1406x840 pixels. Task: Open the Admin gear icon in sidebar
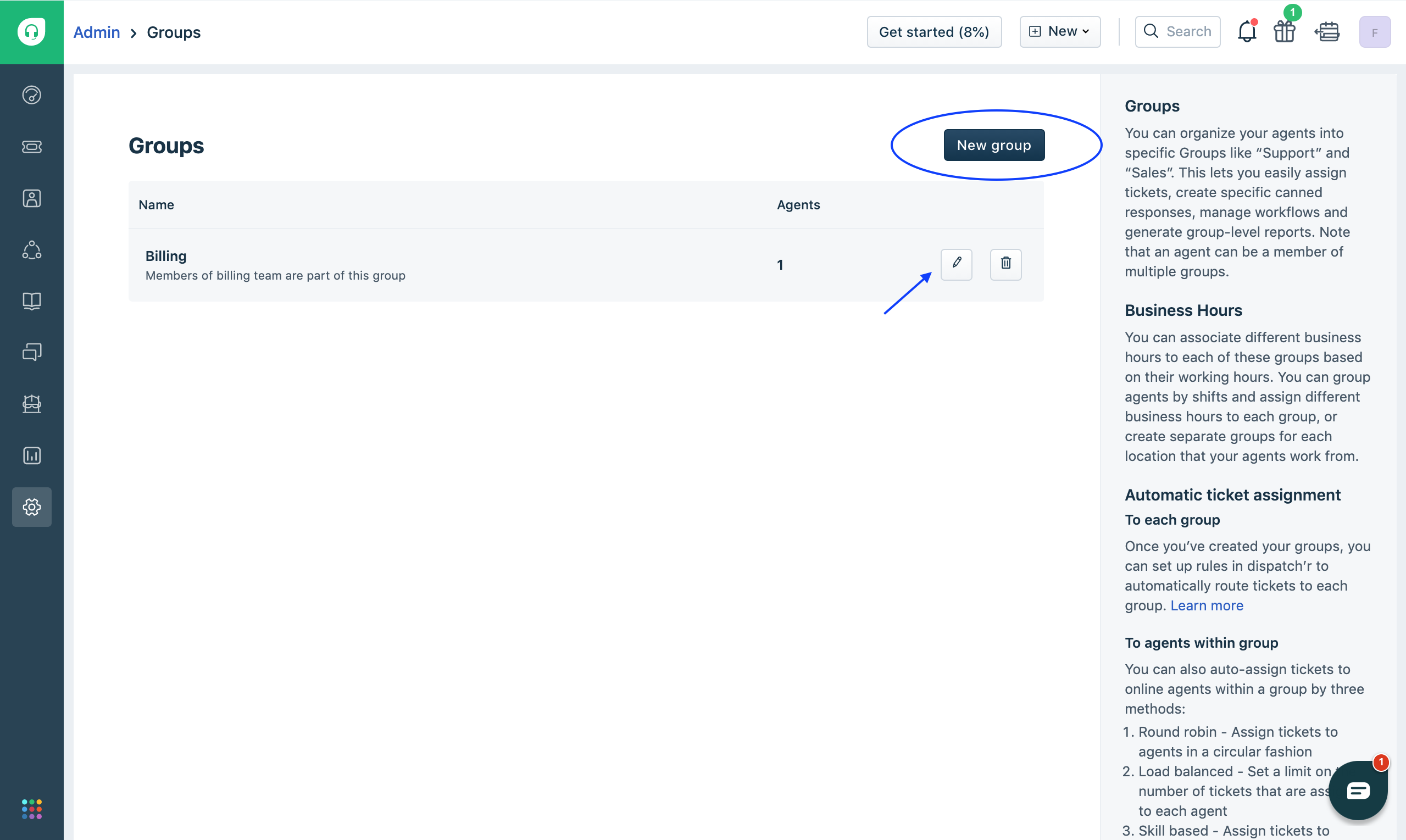click(x=32, y=507)
